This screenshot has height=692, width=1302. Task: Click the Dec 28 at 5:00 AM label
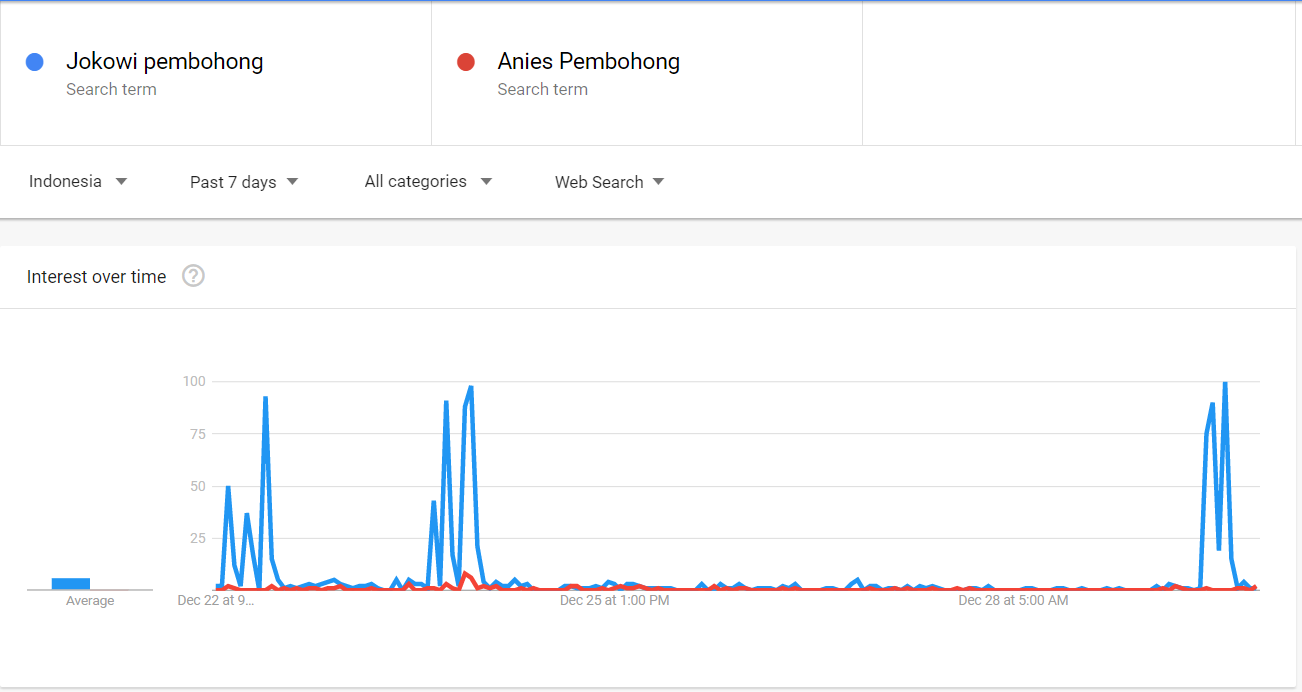click(1013, 601)
